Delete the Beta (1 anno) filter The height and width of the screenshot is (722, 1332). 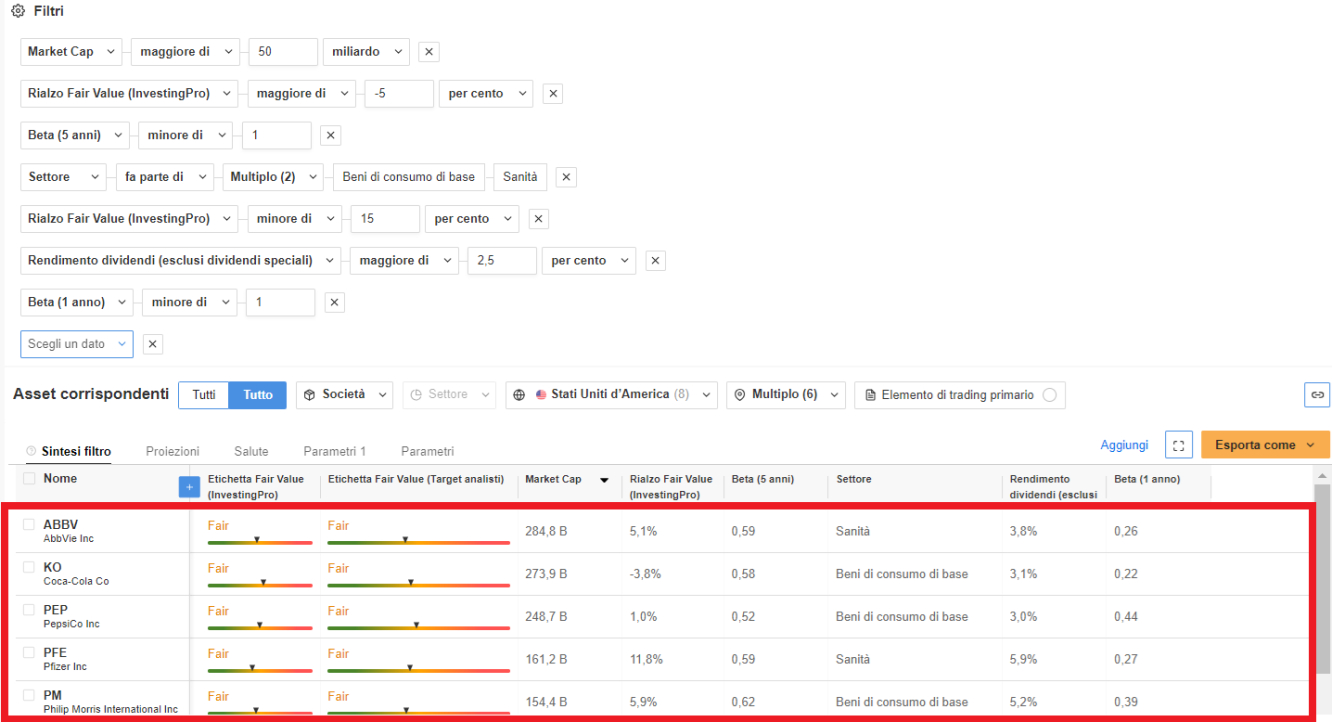335,302
